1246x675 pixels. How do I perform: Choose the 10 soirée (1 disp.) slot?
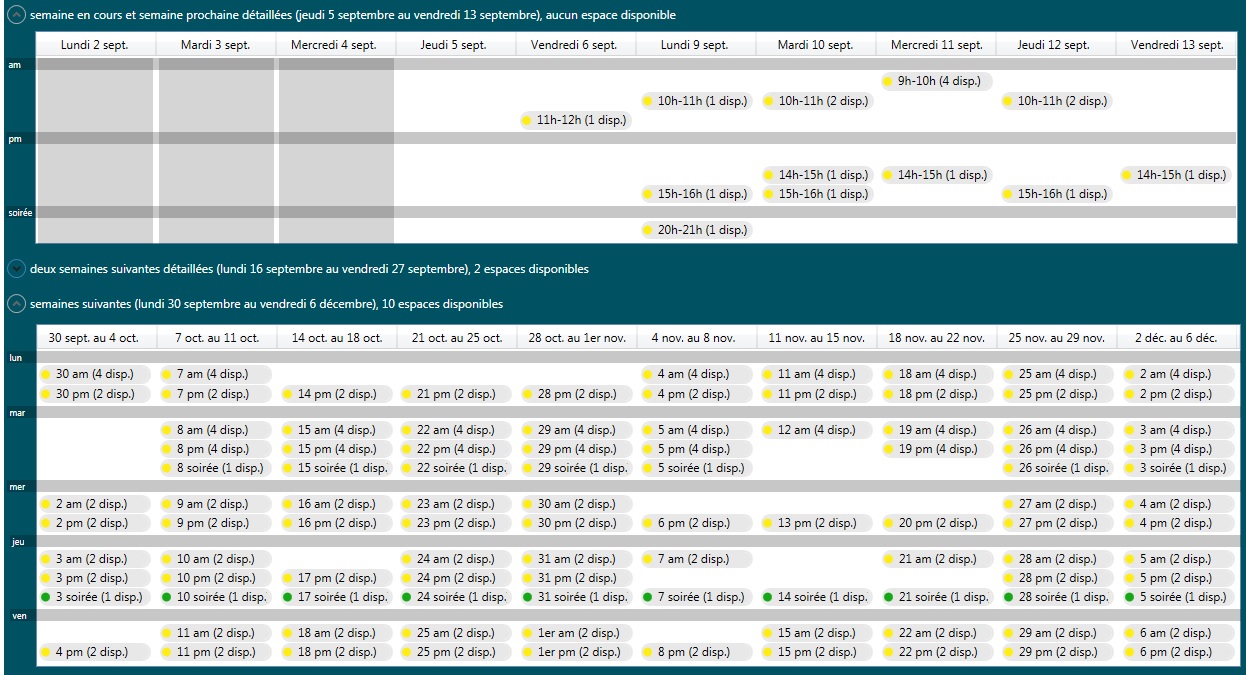pos(215,597)
